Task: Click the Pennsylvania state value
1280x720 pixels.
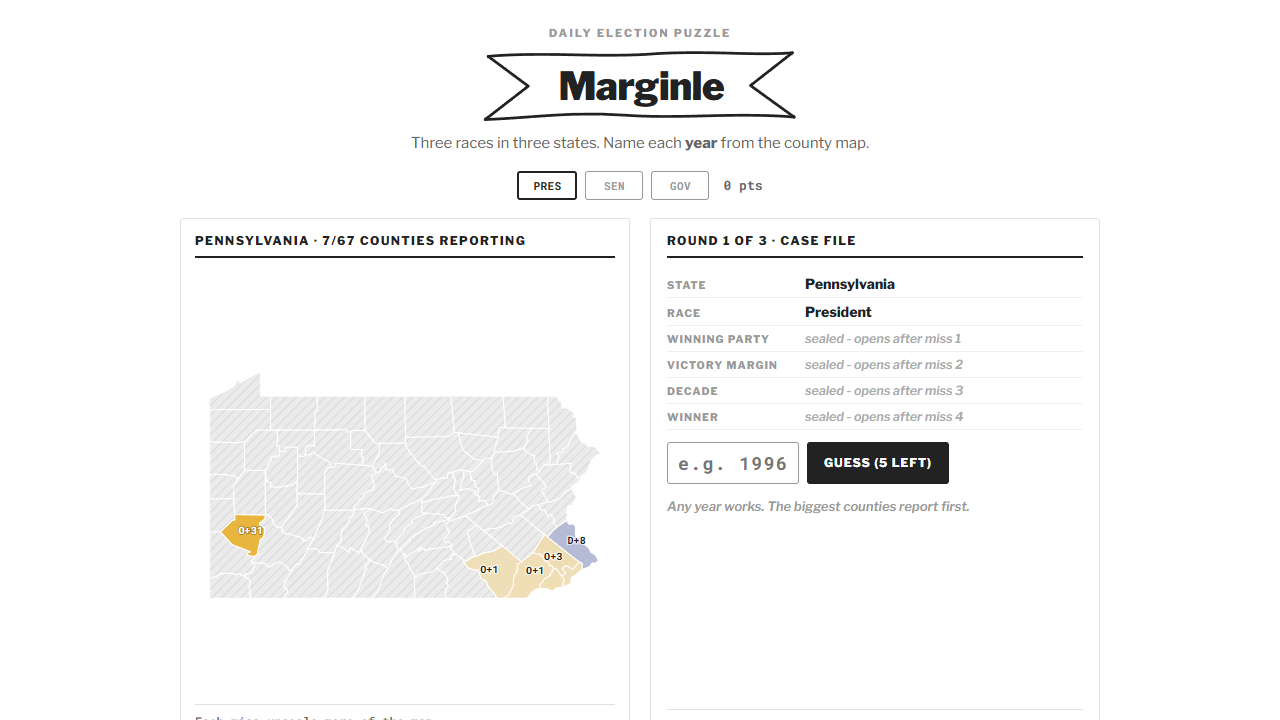Action: (x=850, y=284)
